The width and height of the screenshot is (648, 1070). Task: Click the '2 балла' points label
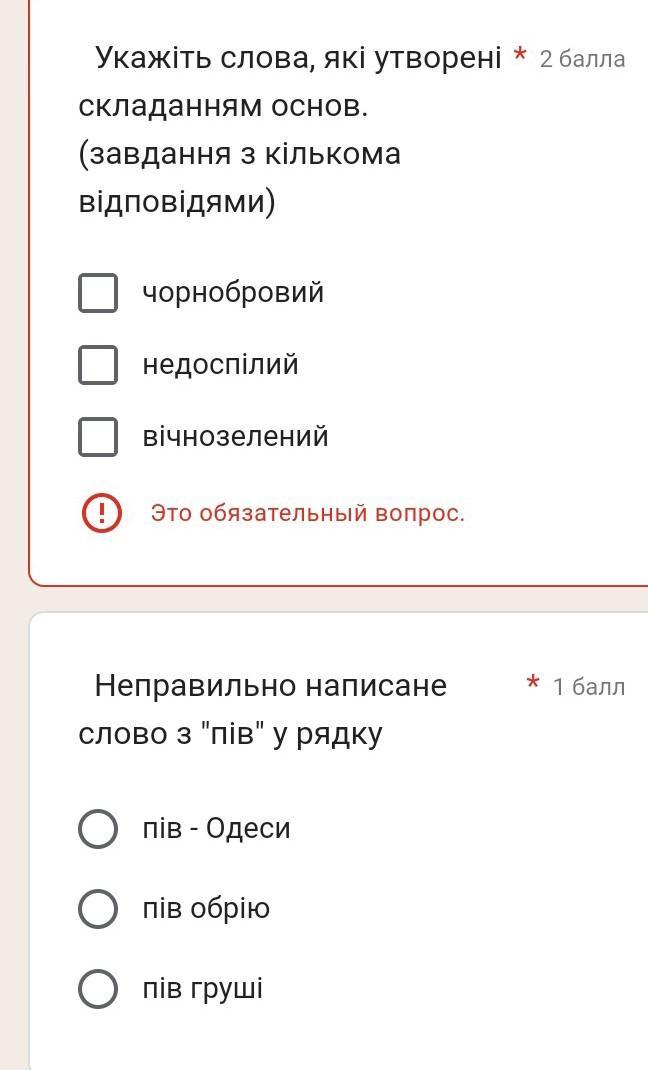click(582, 59)
